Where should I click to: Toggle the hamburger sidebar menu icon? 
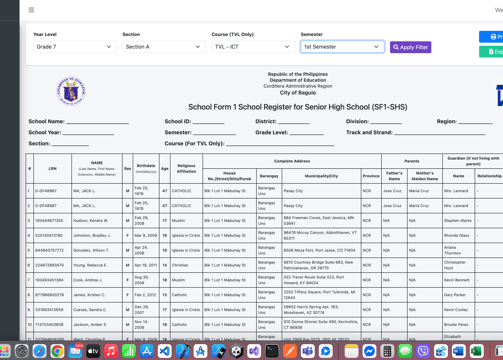31,10
